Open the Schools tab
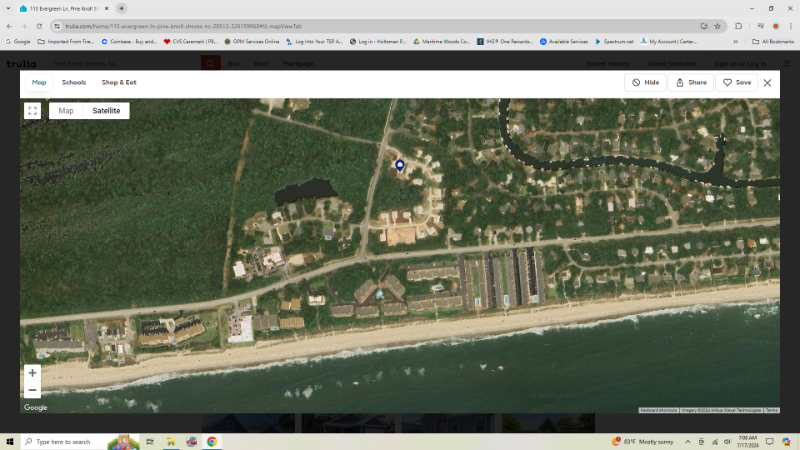This screenshot has height=450, width=800. coord(74,82)
